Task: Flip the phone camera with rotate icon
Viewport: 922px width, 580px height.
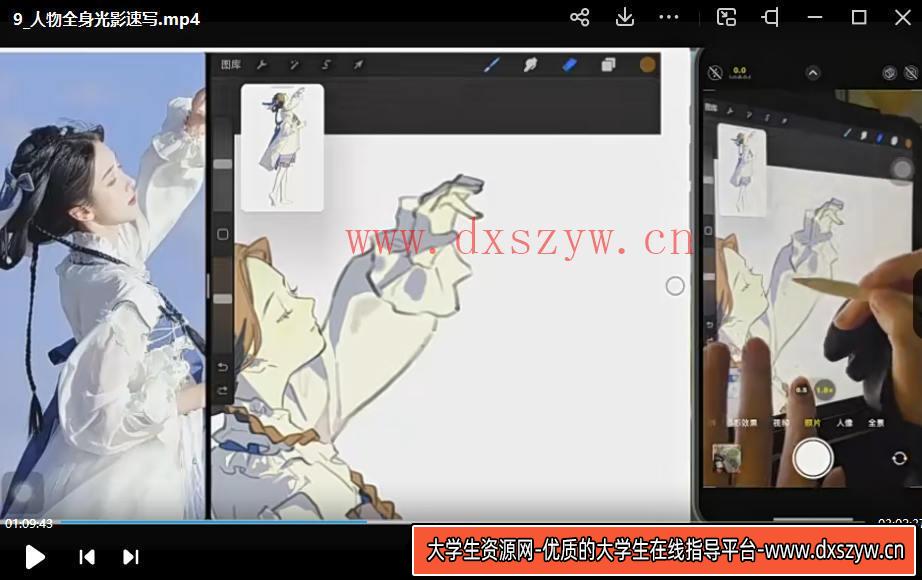Action: pos(899,458)
